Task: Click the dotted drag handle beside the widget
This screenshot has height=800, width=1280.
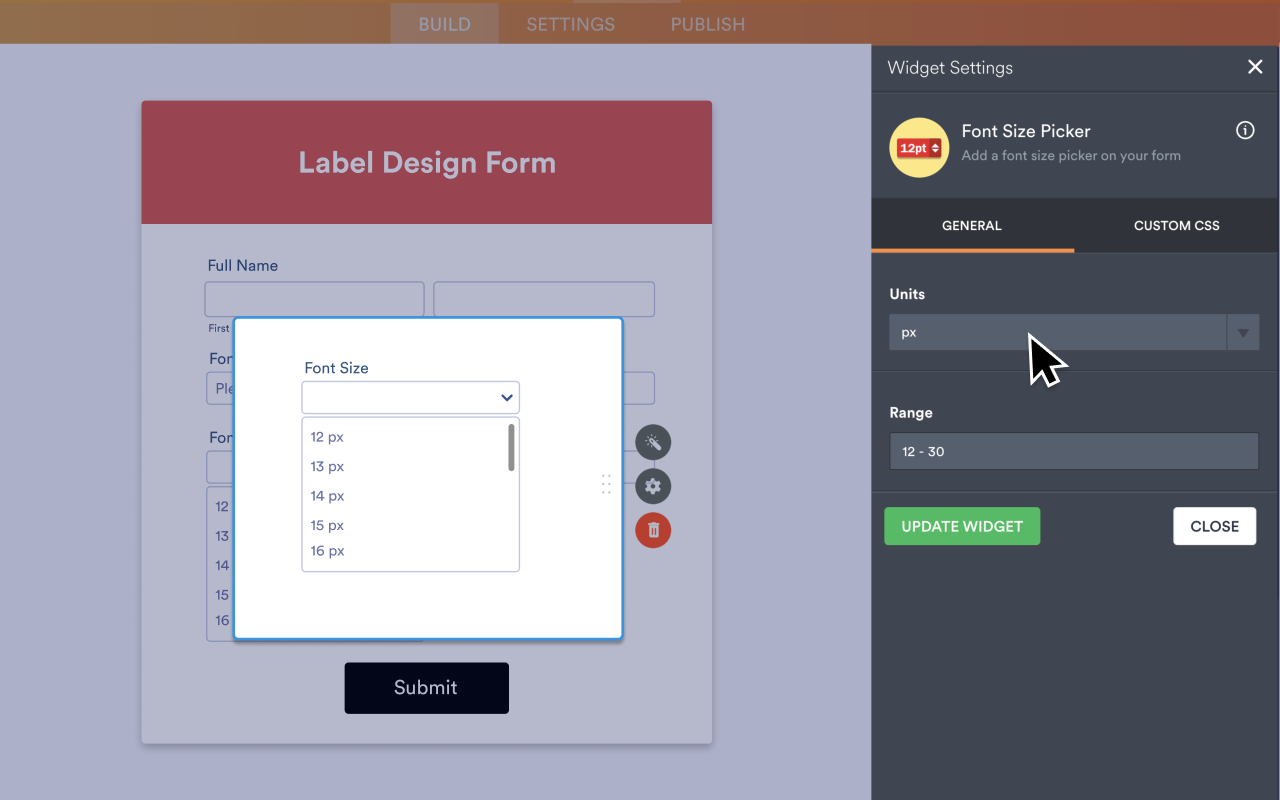Action: (606, 484)
